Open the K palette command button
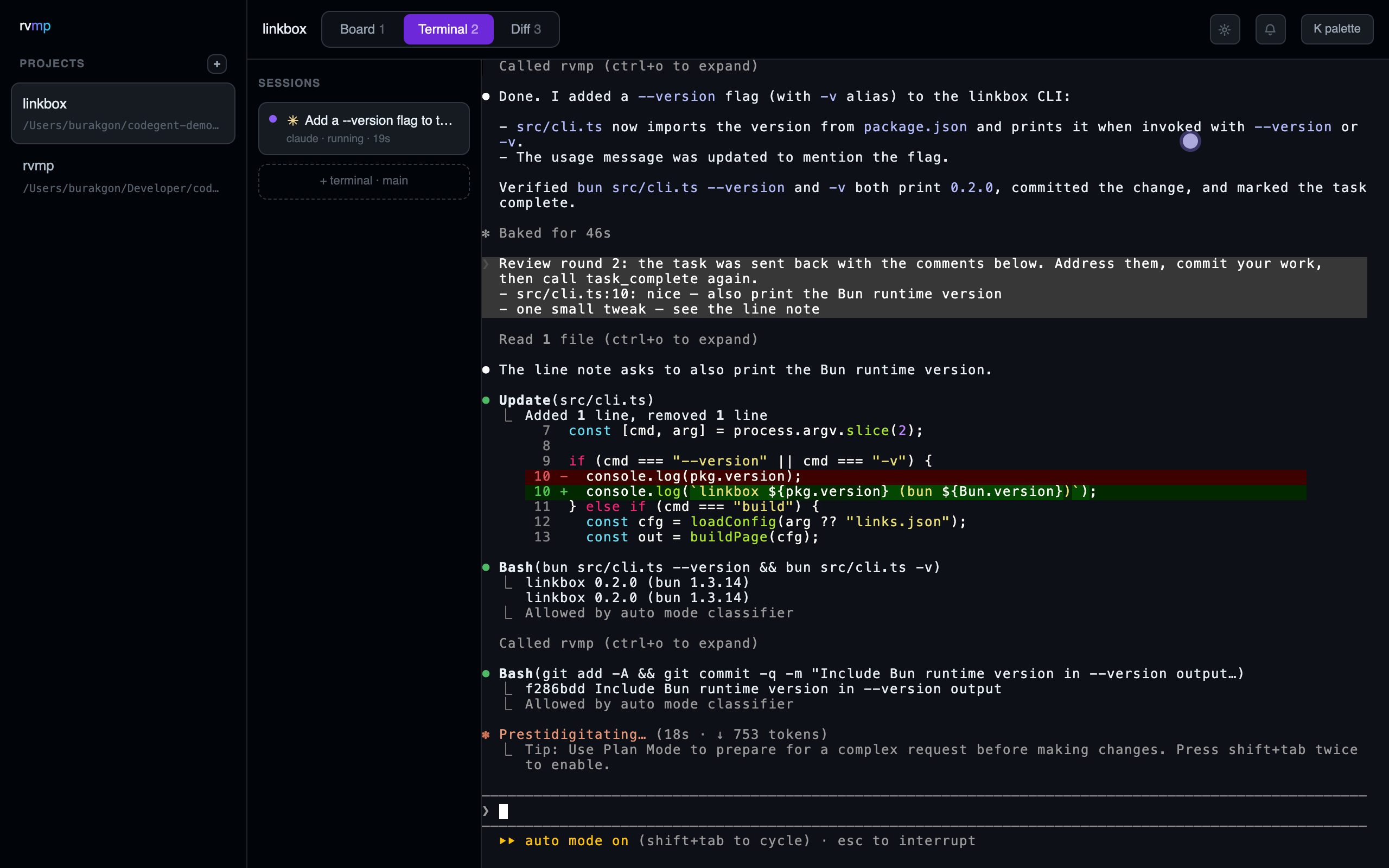This screenshot has height=868, width=1389. pyautogui.click(x=1336, y=29)
